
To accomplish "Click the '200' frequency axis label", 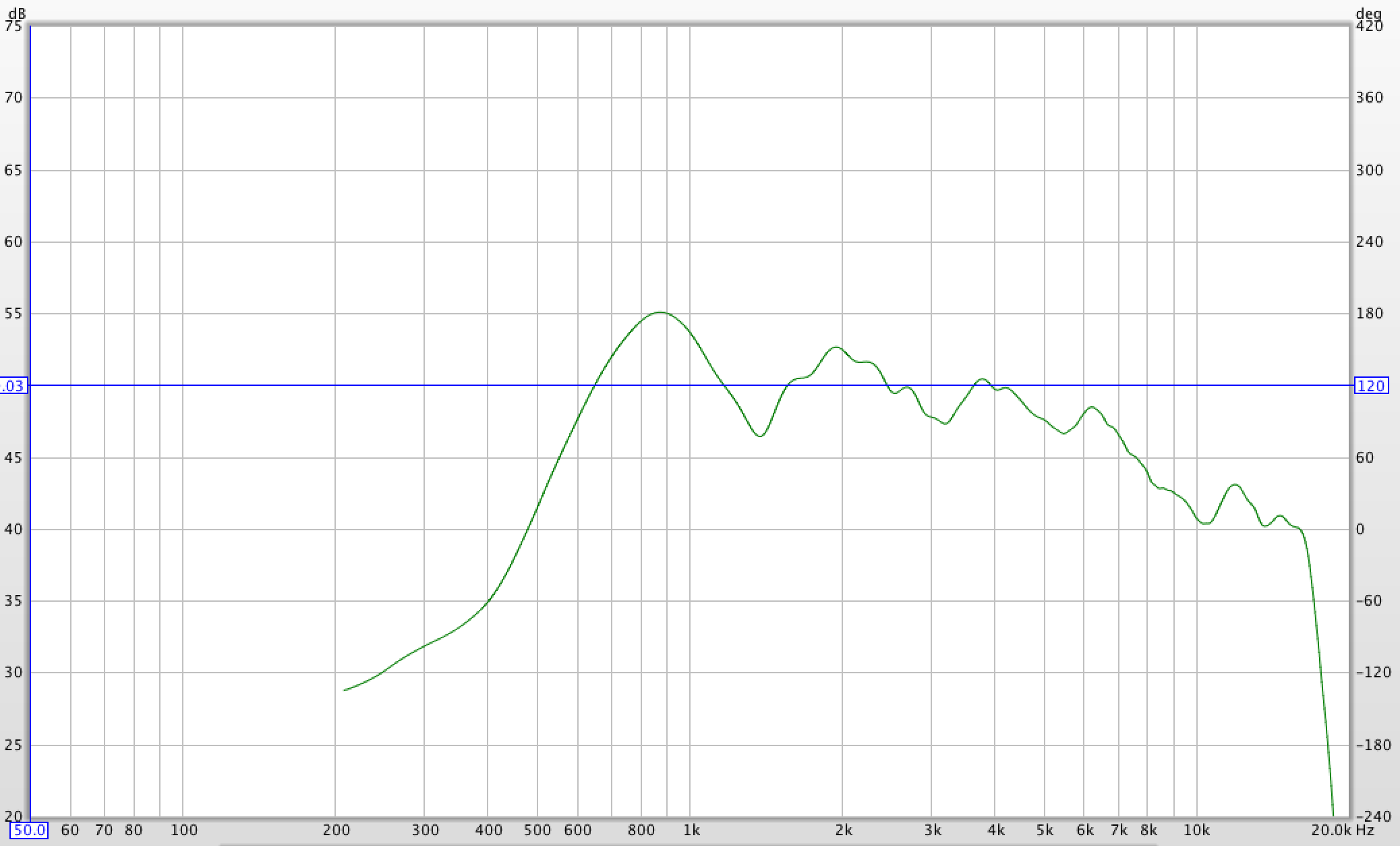I will coord(336,830).
